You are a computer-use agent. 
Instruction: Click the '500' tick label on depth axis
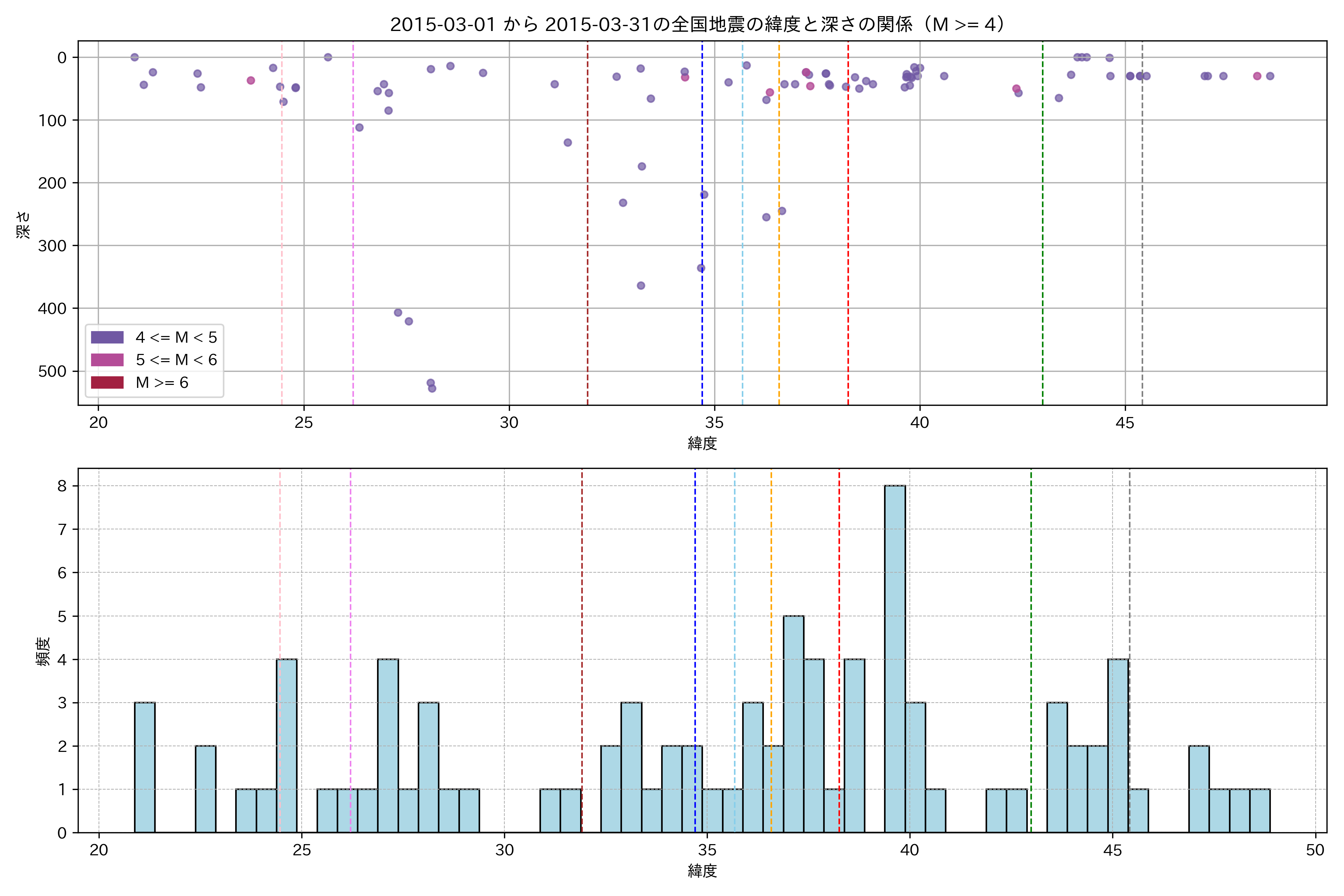[x=52, y=371]
